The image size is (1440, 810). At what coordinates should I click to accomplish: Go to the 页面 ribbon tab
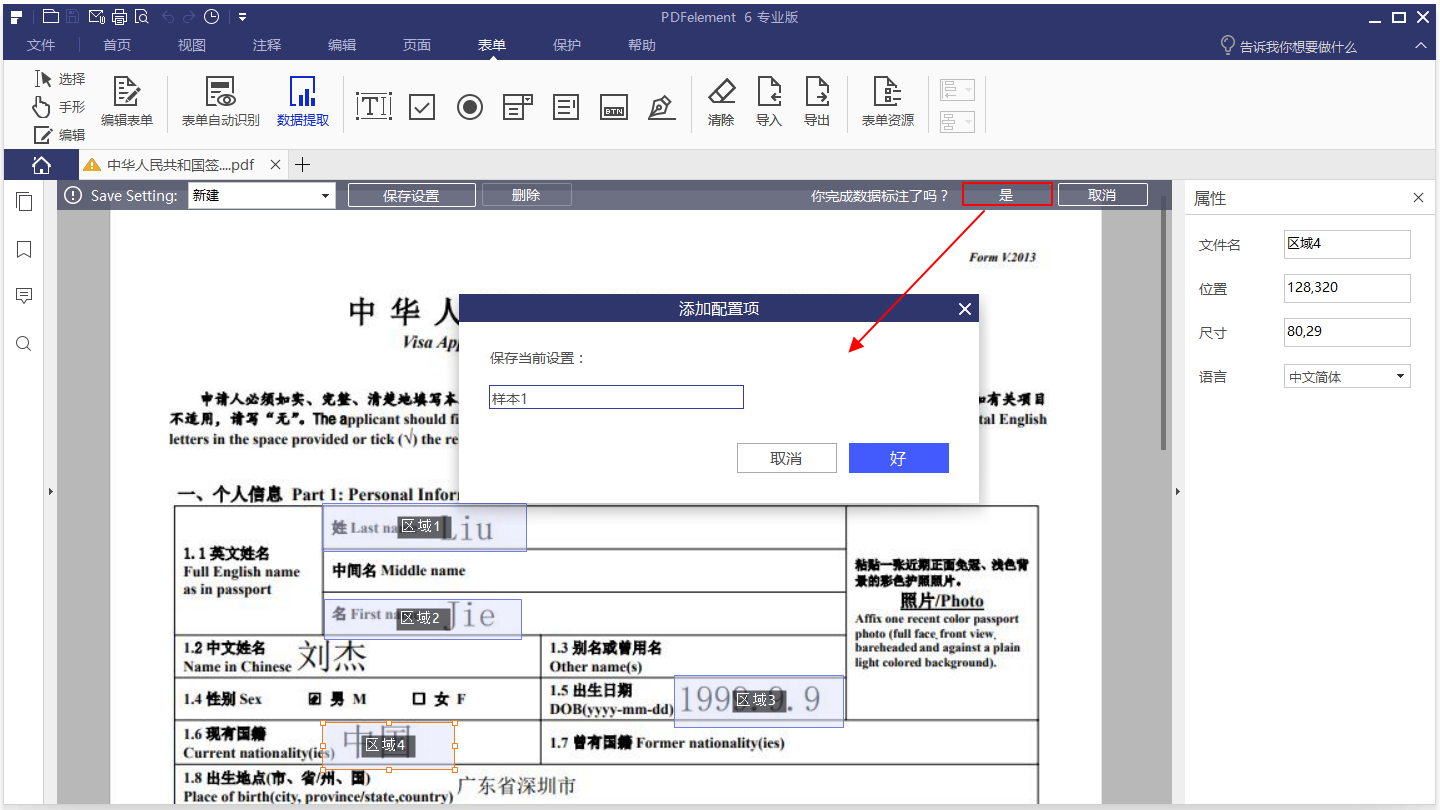point(417,45)
